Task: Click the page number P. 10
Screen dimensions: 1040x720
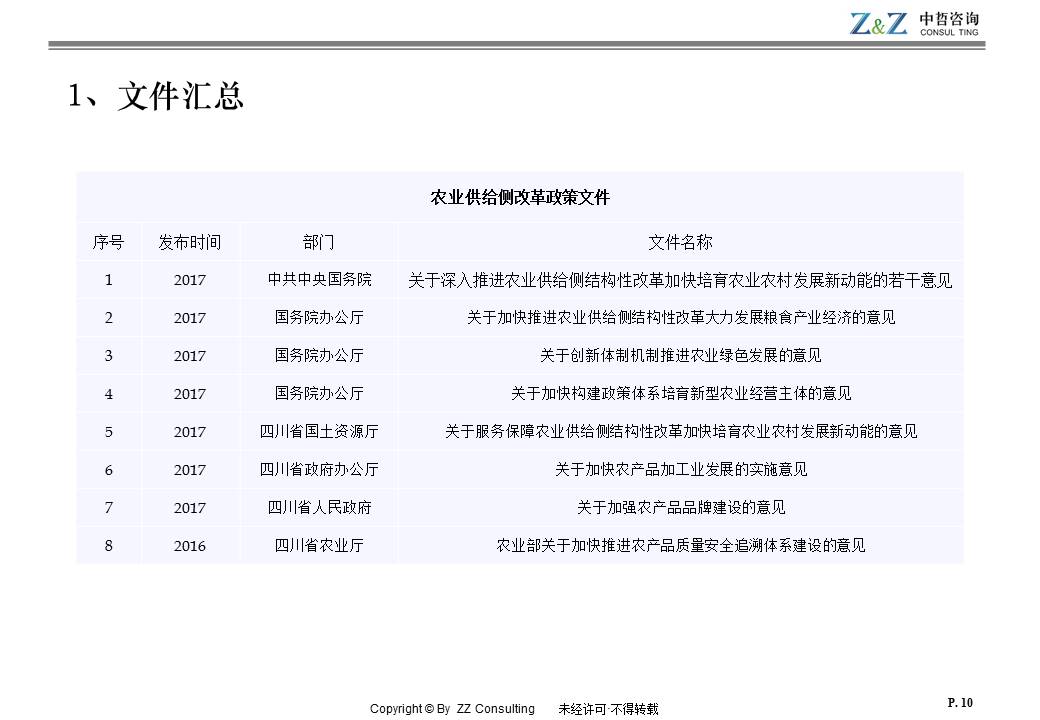Action: (x=959, y=703)
